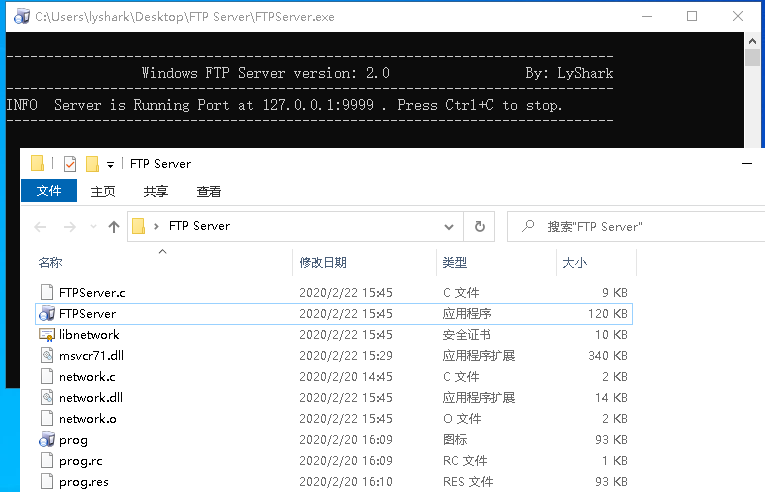Click the FTPServer application file icon
This screenshot has height=492, width=765.
(46, 314)
